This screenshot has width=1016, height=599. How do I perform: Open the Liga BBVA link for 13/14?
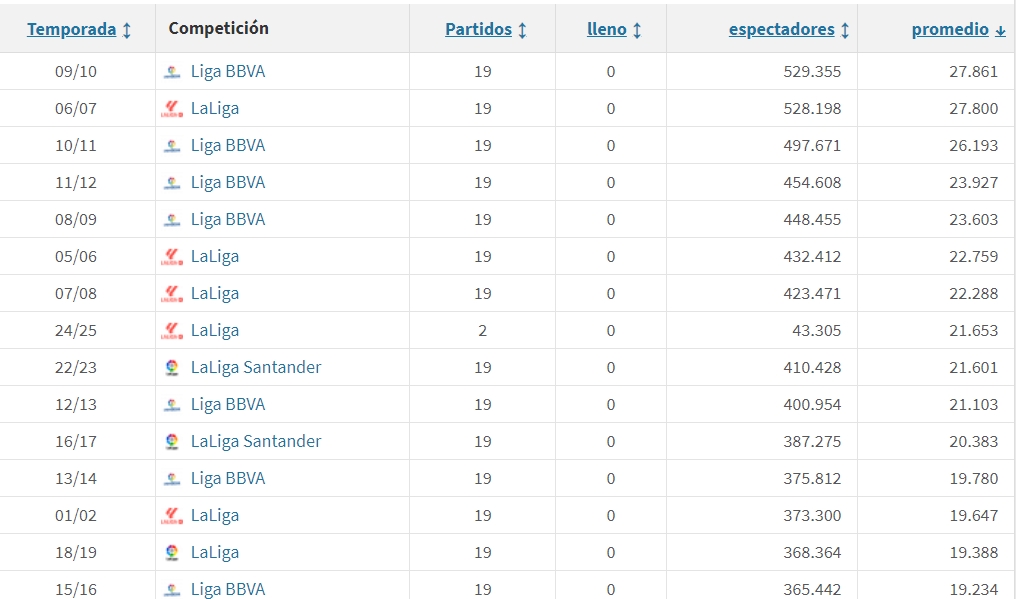(228, 479)
